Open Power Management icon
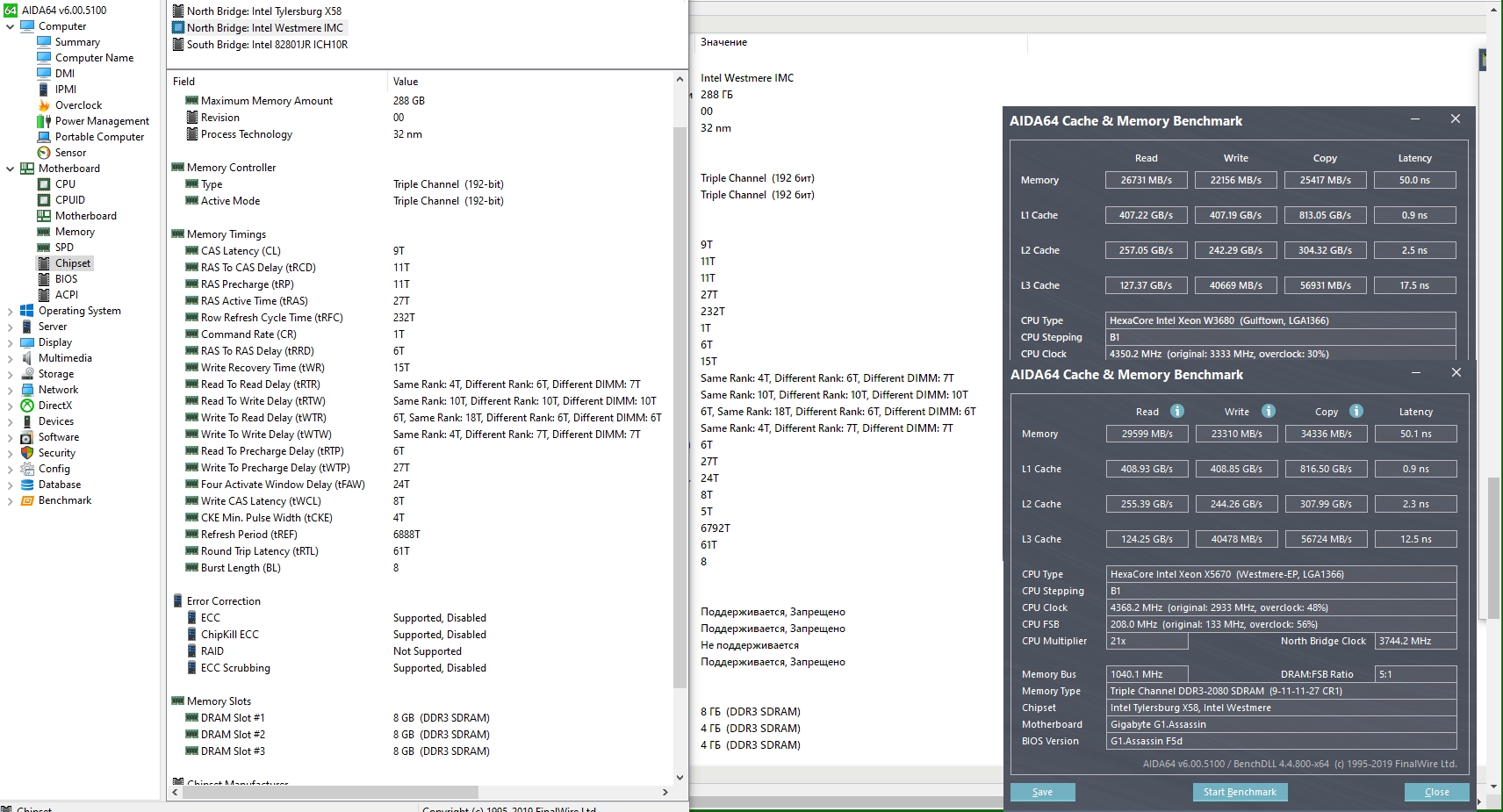Viewport: 1503px width, 812px height. point(44,121)
